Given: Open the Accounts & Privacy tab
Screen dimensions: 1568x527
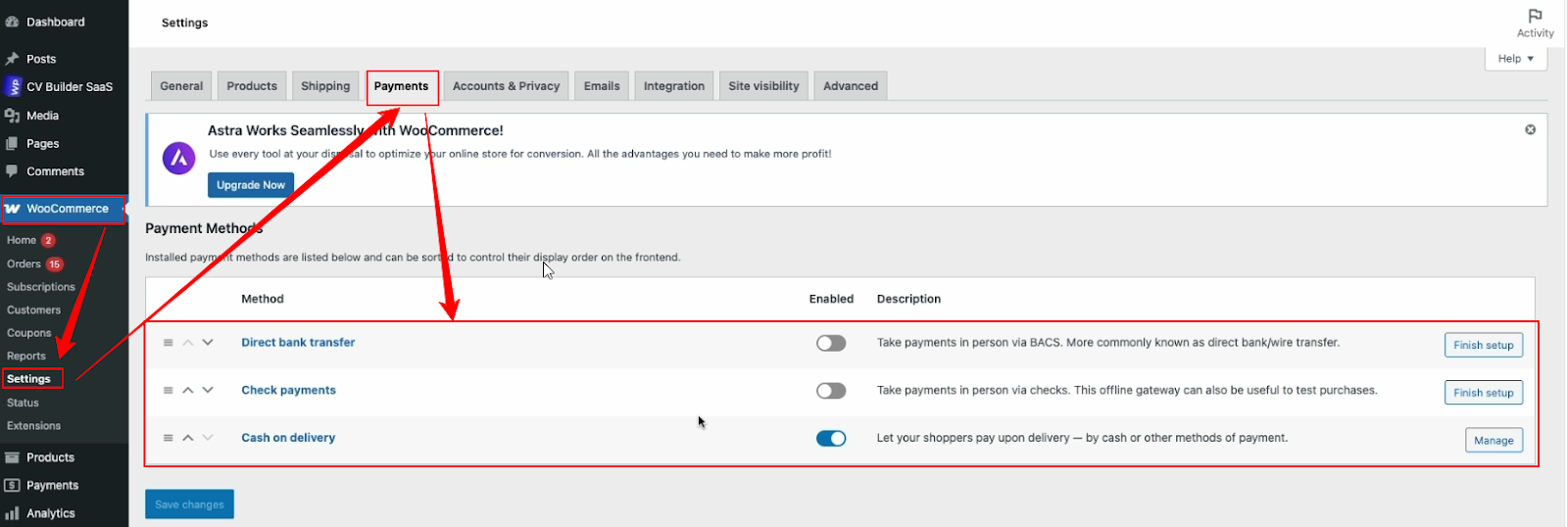Looking at the screenshot, I should (x=506, y=86).
